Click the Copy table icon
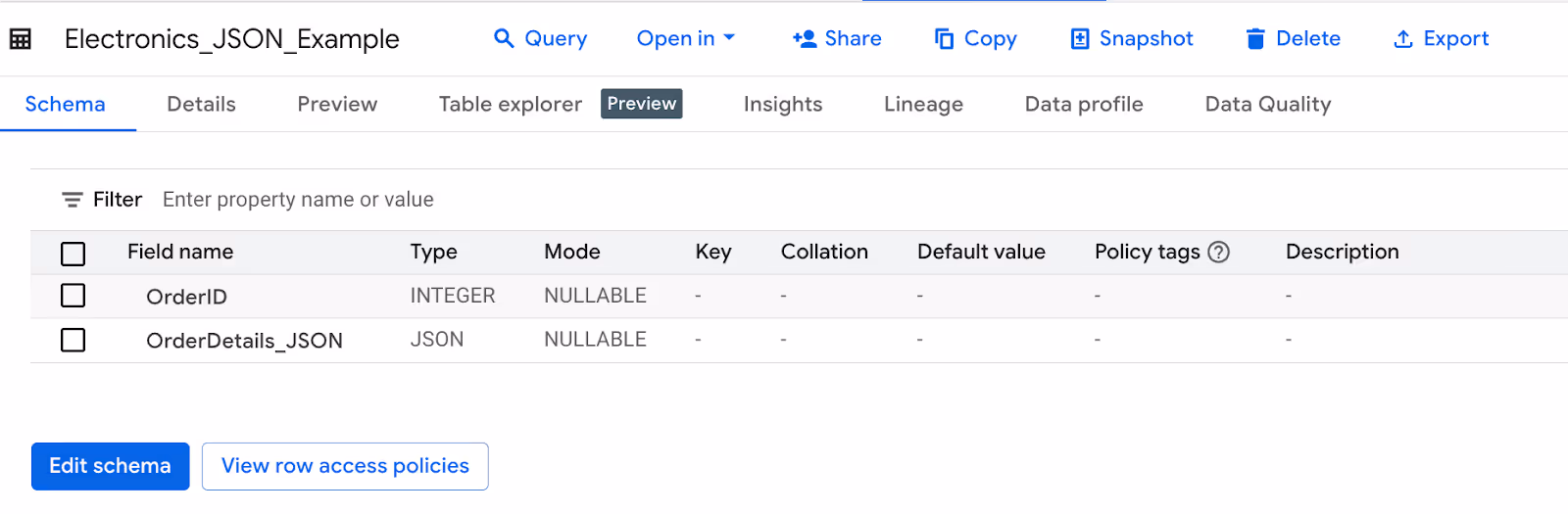Viewport: 1568px width, 514px height. point(944,38)
